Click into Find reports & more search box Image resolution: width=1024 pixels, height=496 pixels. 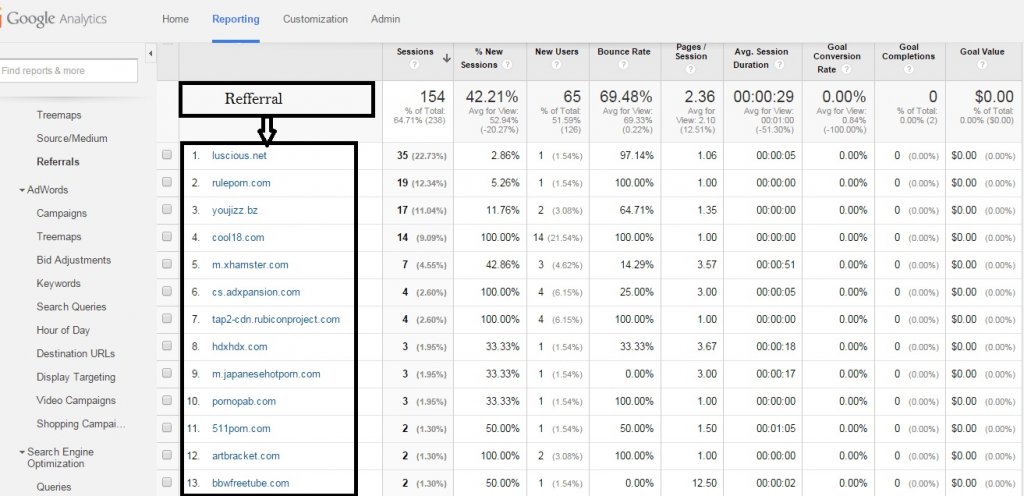[x=68, y=70]
